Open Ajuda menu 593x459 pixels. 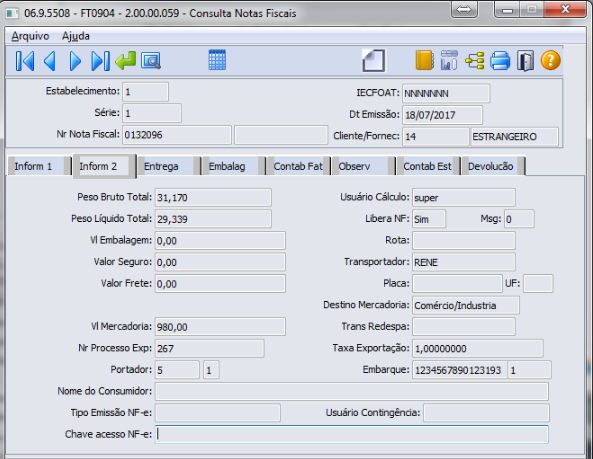pyautogui.click(x=76, y=36)
